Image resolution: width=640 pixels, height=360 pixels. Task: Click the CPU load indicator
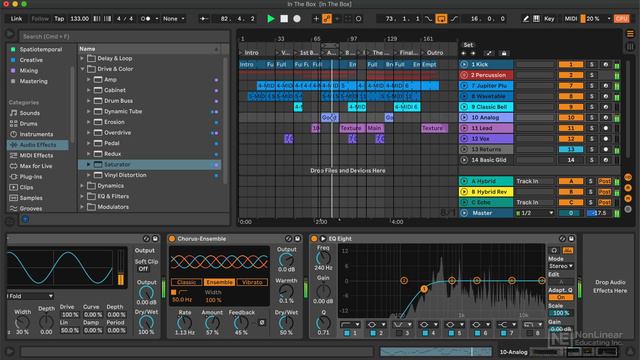pos(622,19)
